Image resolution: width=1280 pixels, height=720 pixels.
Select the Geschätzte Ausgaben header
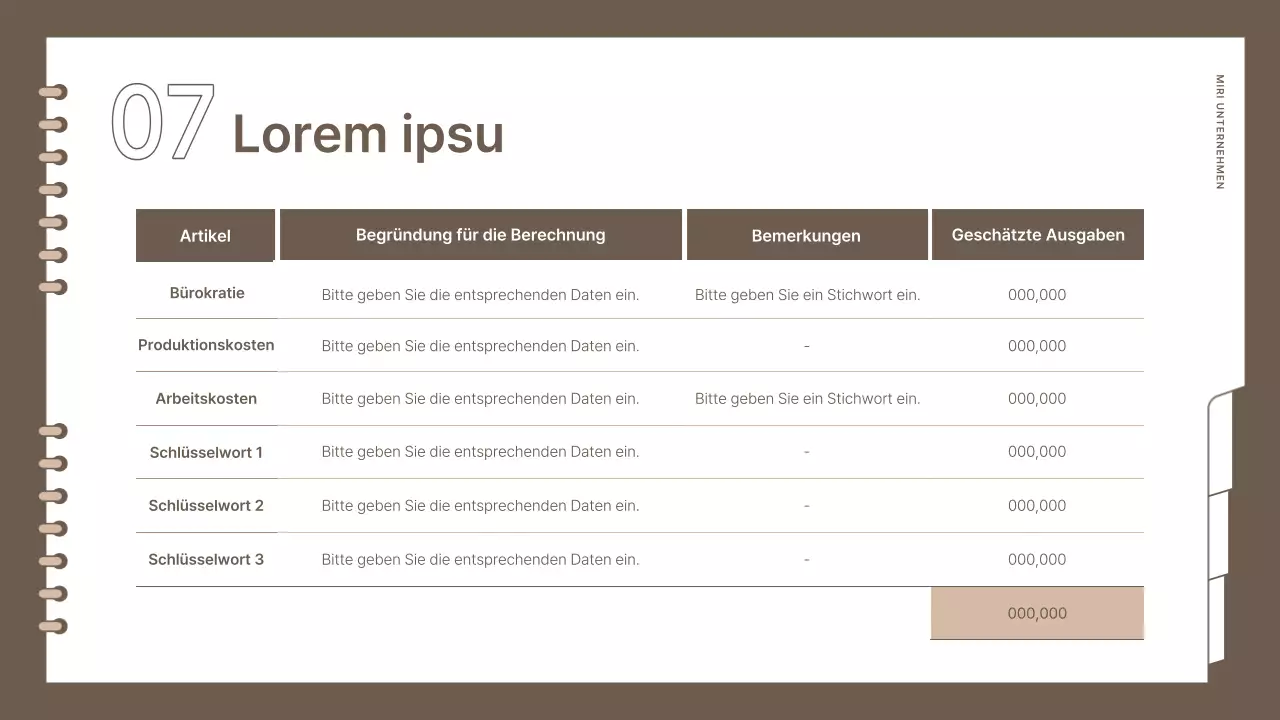1037,234
